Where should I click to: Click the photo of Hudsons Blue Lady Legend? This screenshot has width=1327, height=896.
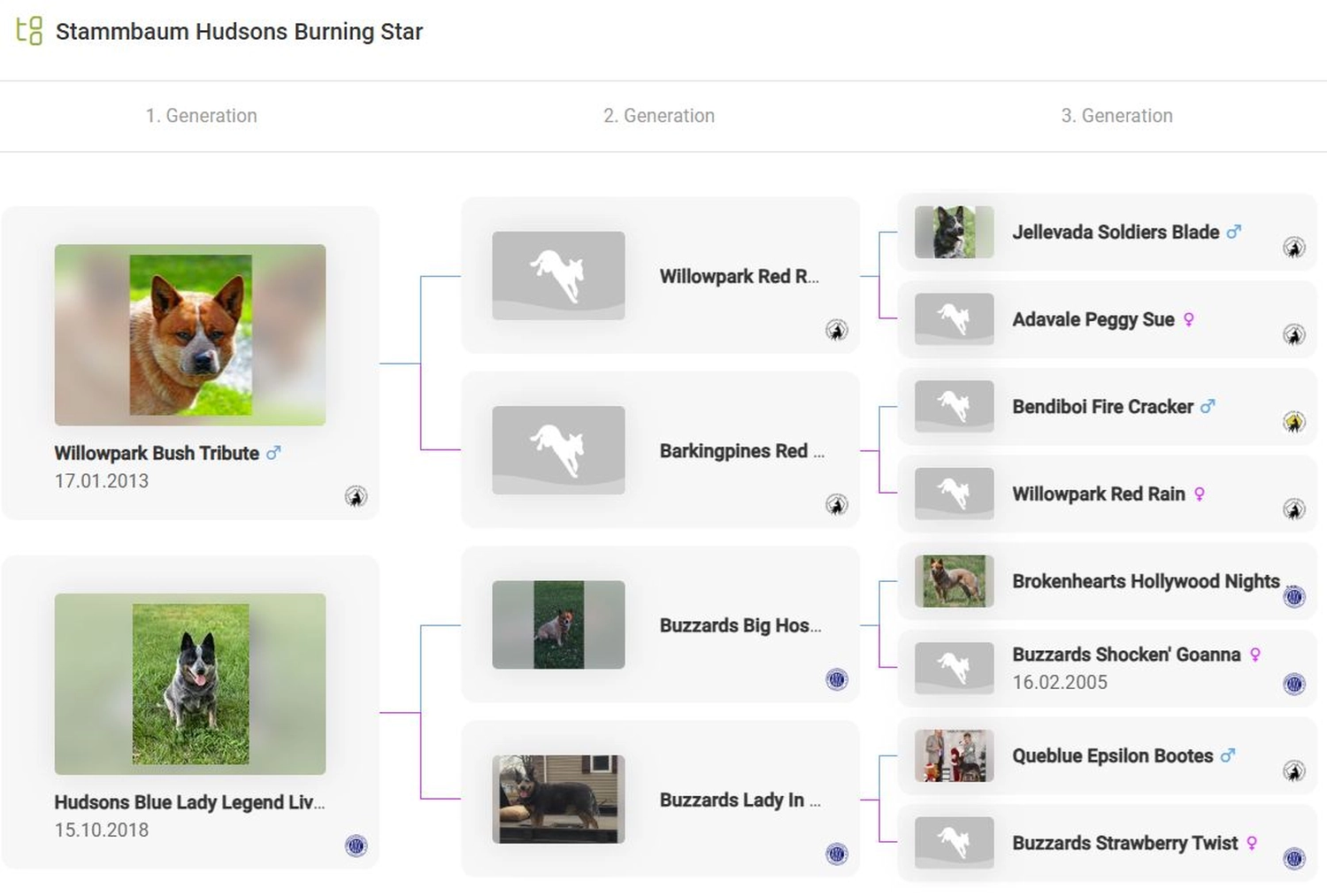click(x=190, y=684)
